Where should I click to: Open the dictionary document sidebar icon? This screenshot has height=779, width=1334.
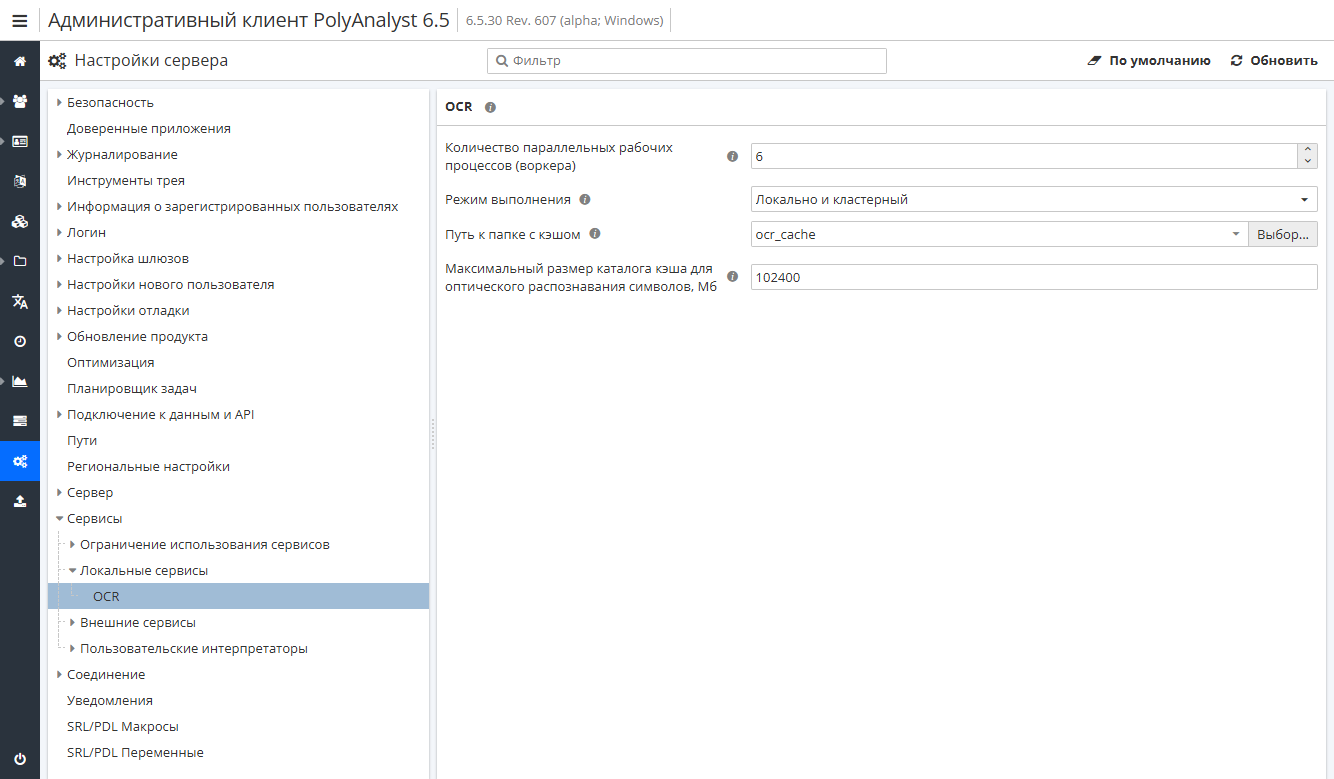(20, 181)
